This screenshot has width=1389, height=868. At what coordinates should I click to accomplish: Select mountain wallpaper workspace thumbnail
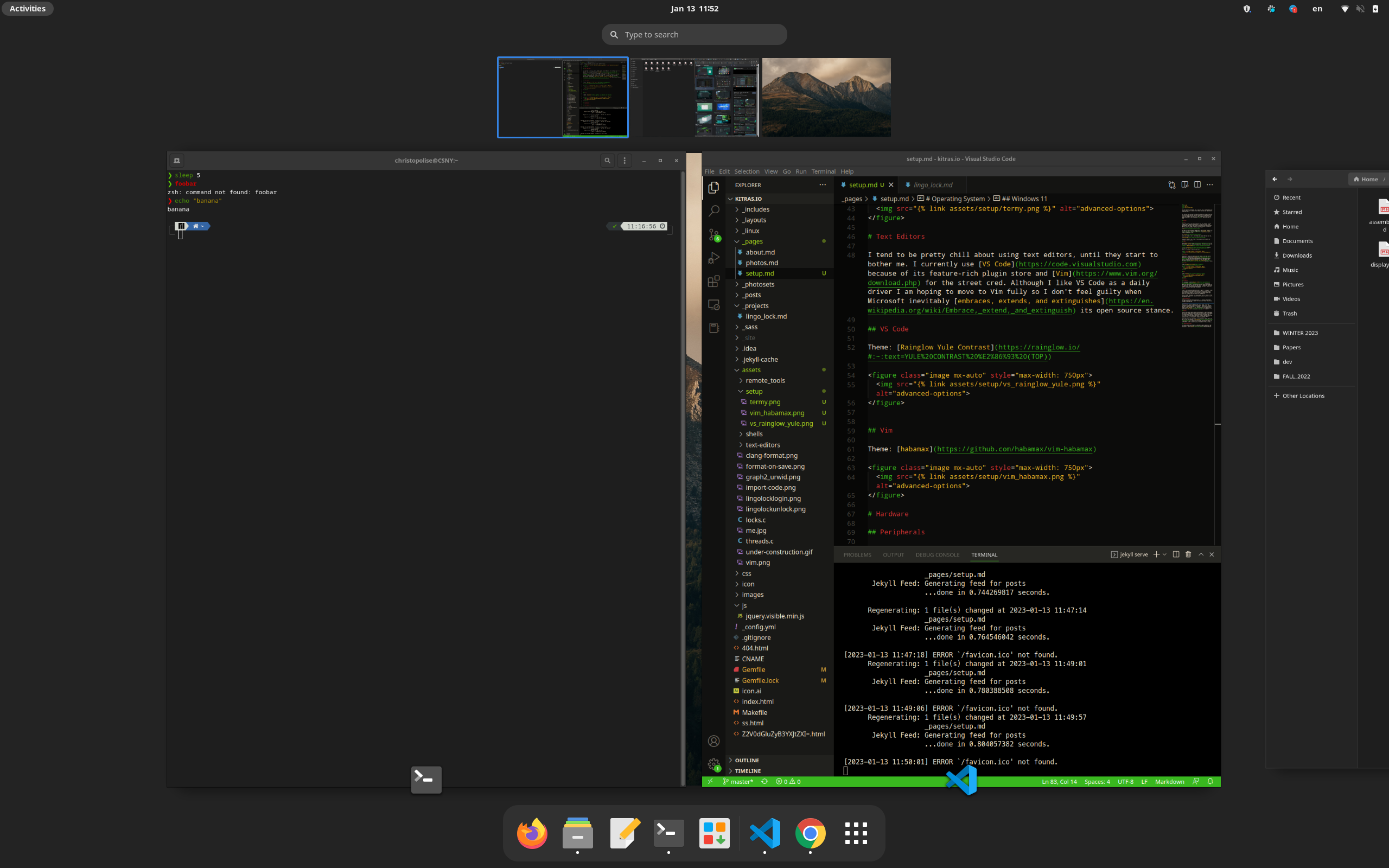[x=826, y=97]
